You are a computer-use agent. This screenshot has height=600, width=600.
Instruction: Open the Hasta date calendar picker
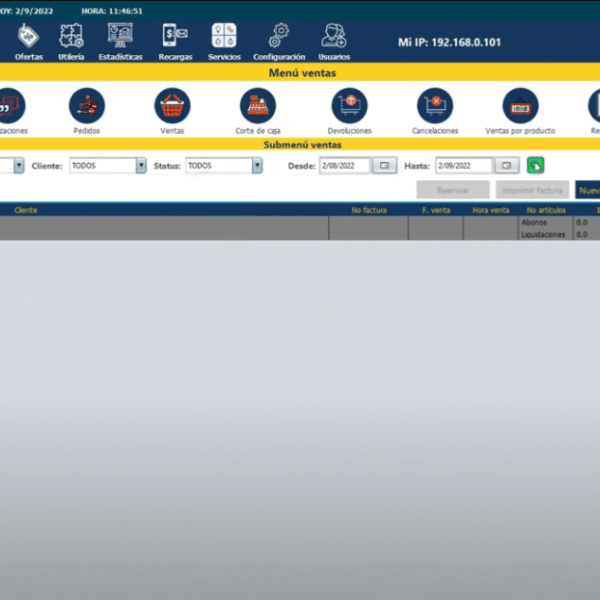508,166
